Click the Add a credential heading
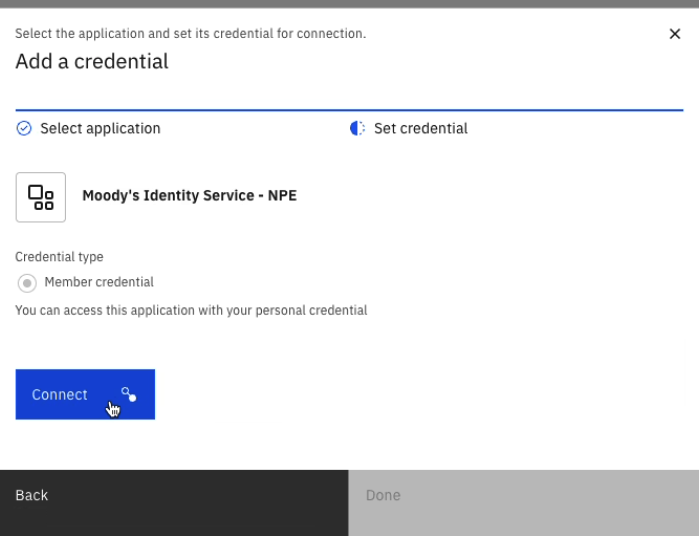The height and width of the screenshot is (536, 699). [92, 61]
